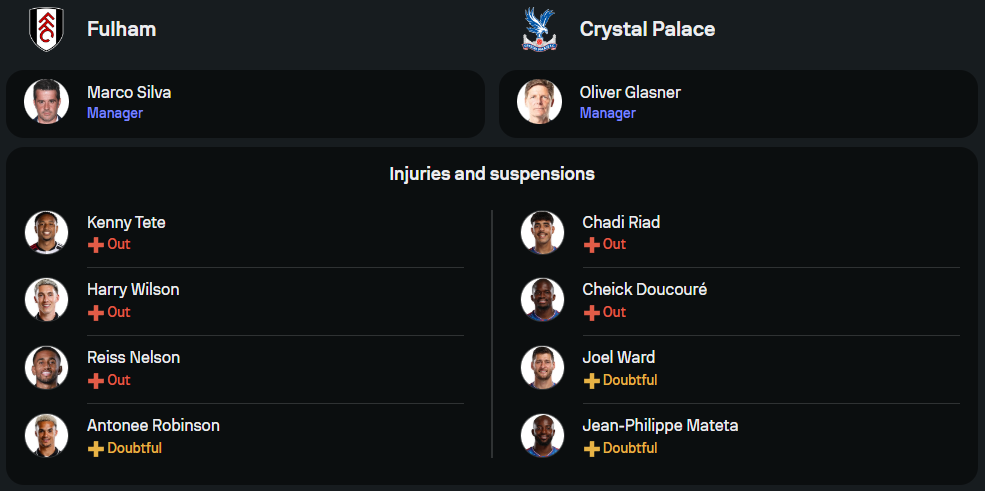Open the Crystal Palace team name link
Screen dimensions: 985x491
pos(647,29)
